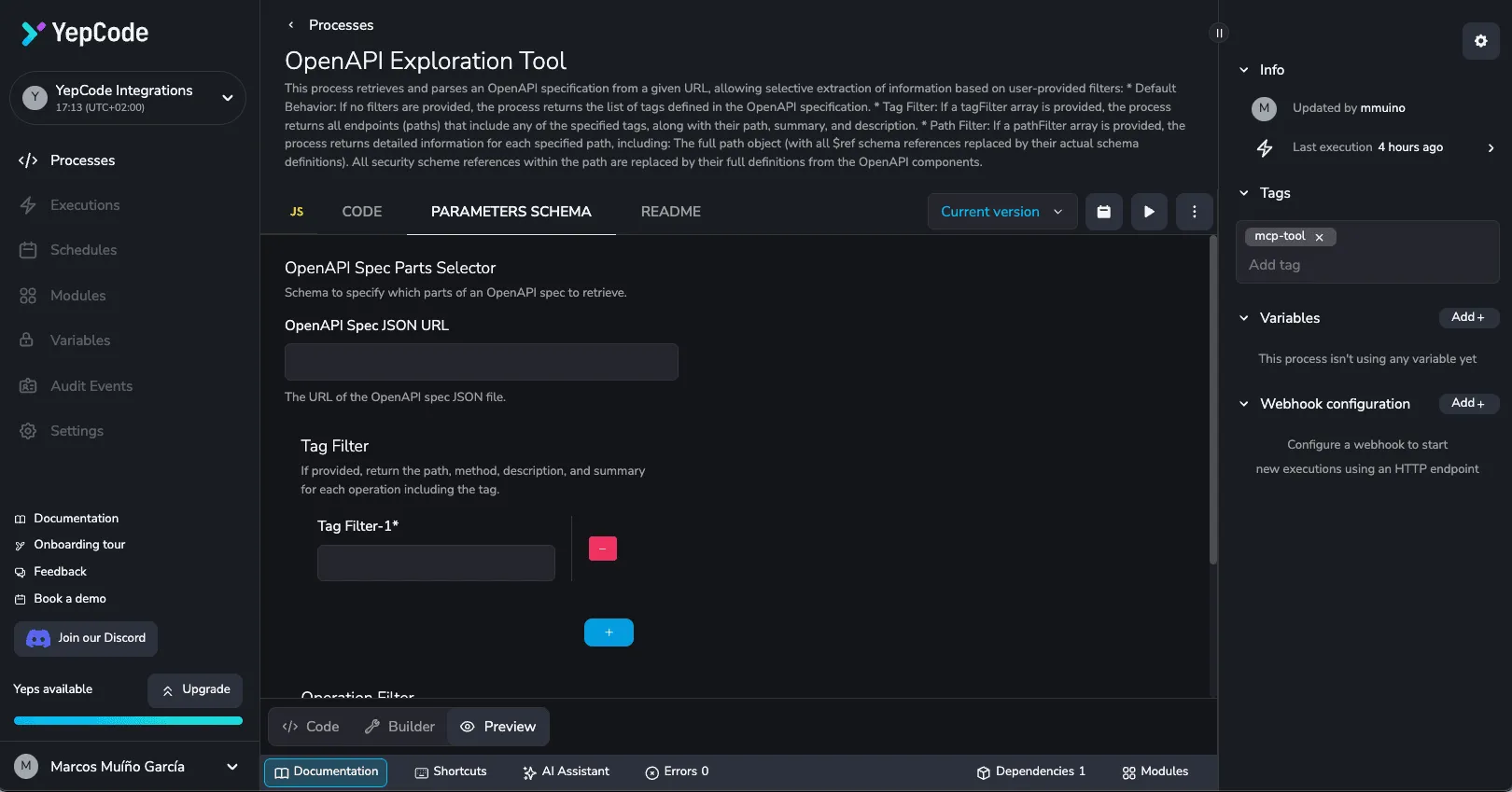Click the settings gear in right panel
The width and height of the screenshot is (1512, 792).
point(1480,41)
